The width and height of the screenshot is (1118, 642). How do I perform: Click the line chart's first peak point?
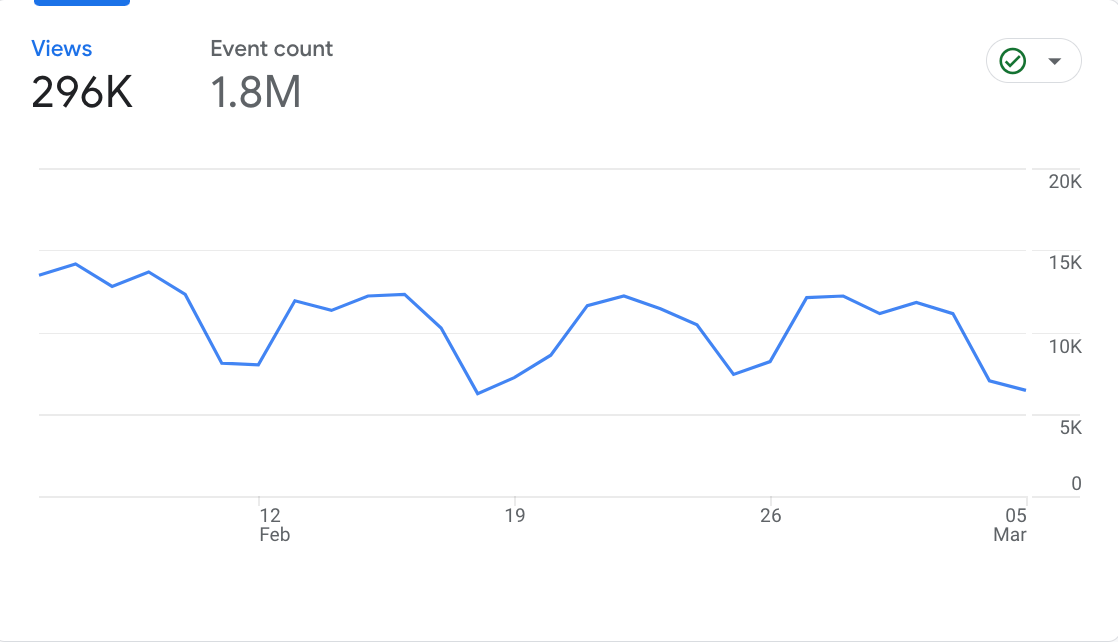pyautogui.click(x=76, y=264)
